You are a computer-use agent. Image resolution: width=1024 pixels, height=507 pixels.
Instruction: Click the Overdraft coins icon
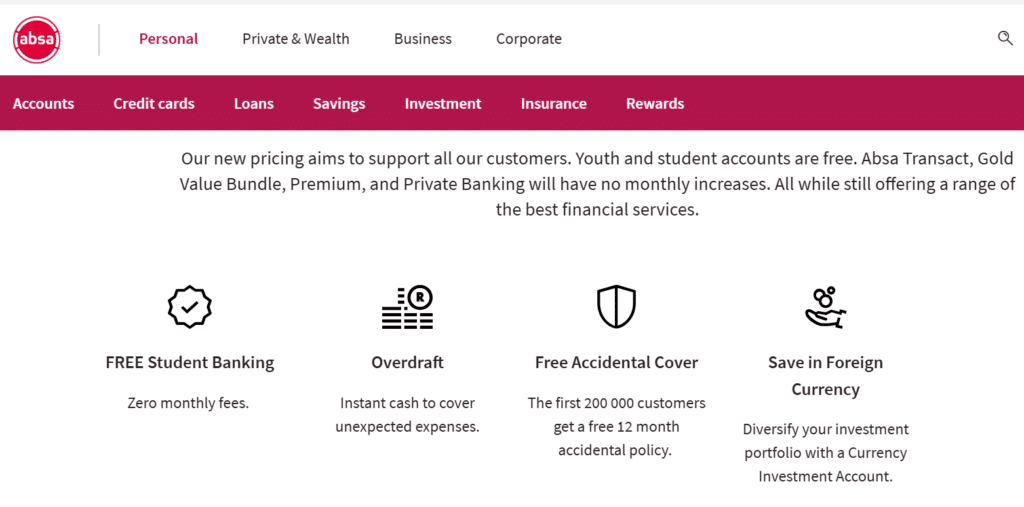[x=407, y=307]
